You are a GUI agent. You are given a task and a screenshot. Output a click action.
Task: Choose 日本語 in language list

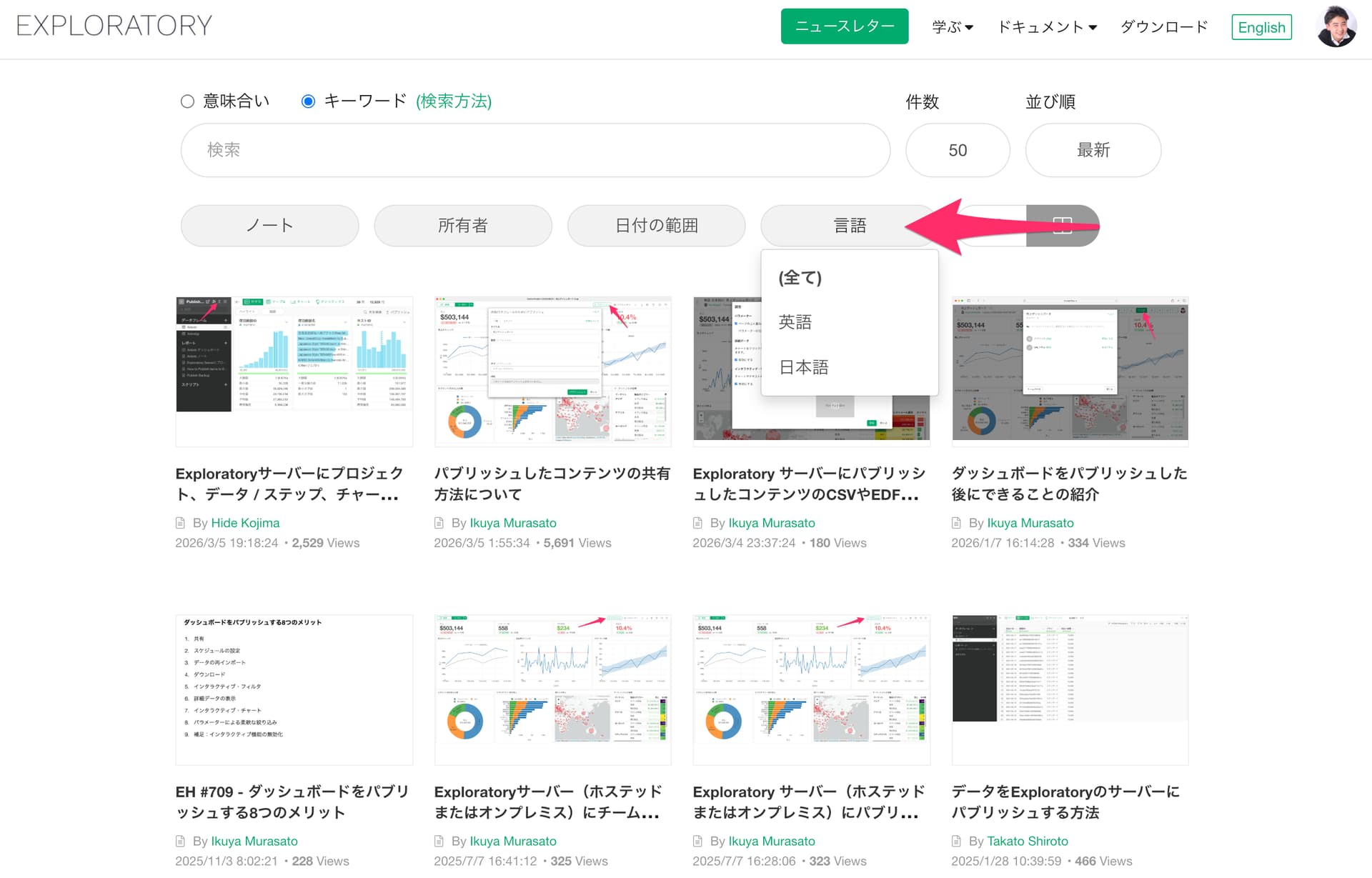pos(850,367)
